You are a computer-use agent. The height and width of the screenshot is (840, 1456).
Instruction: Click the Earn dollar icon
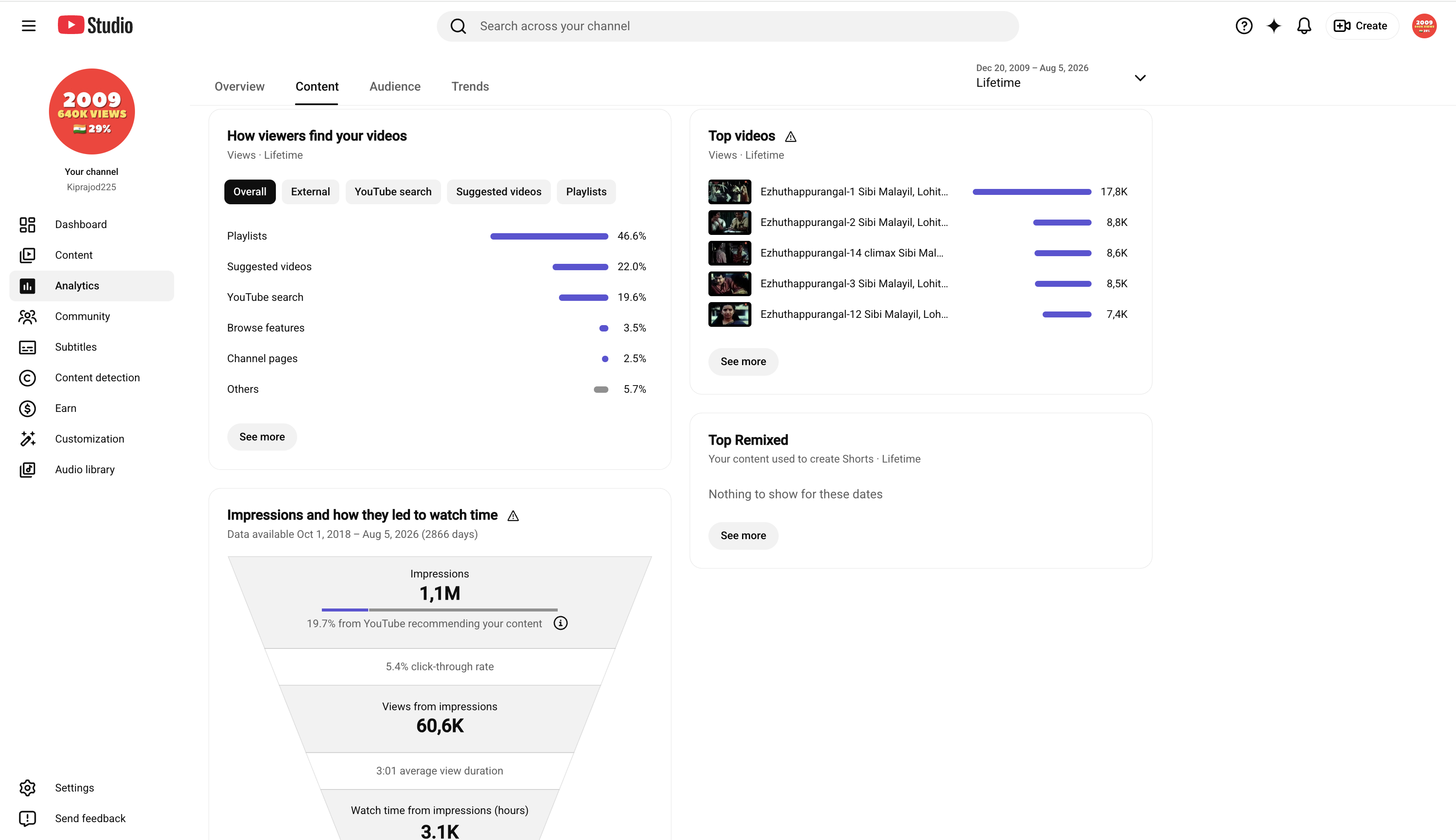tap(27, 408)
